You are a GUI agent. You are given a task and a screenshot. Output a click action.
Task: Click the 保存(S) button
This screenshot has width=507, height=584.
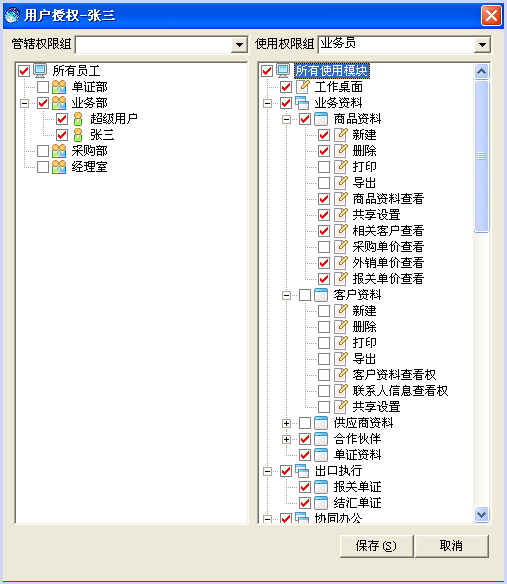376,546
